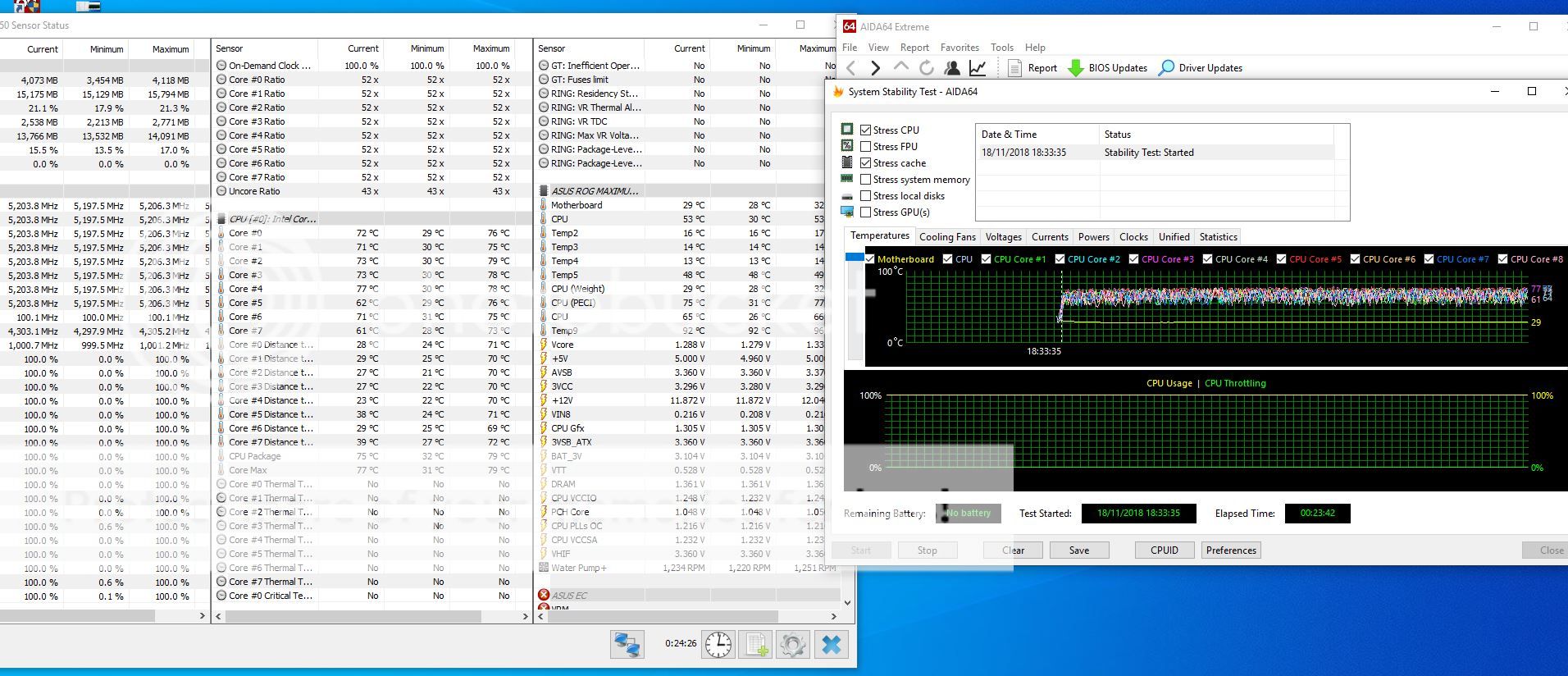
Task: Click the Test Started date field
Action: tap(1138, 514)
